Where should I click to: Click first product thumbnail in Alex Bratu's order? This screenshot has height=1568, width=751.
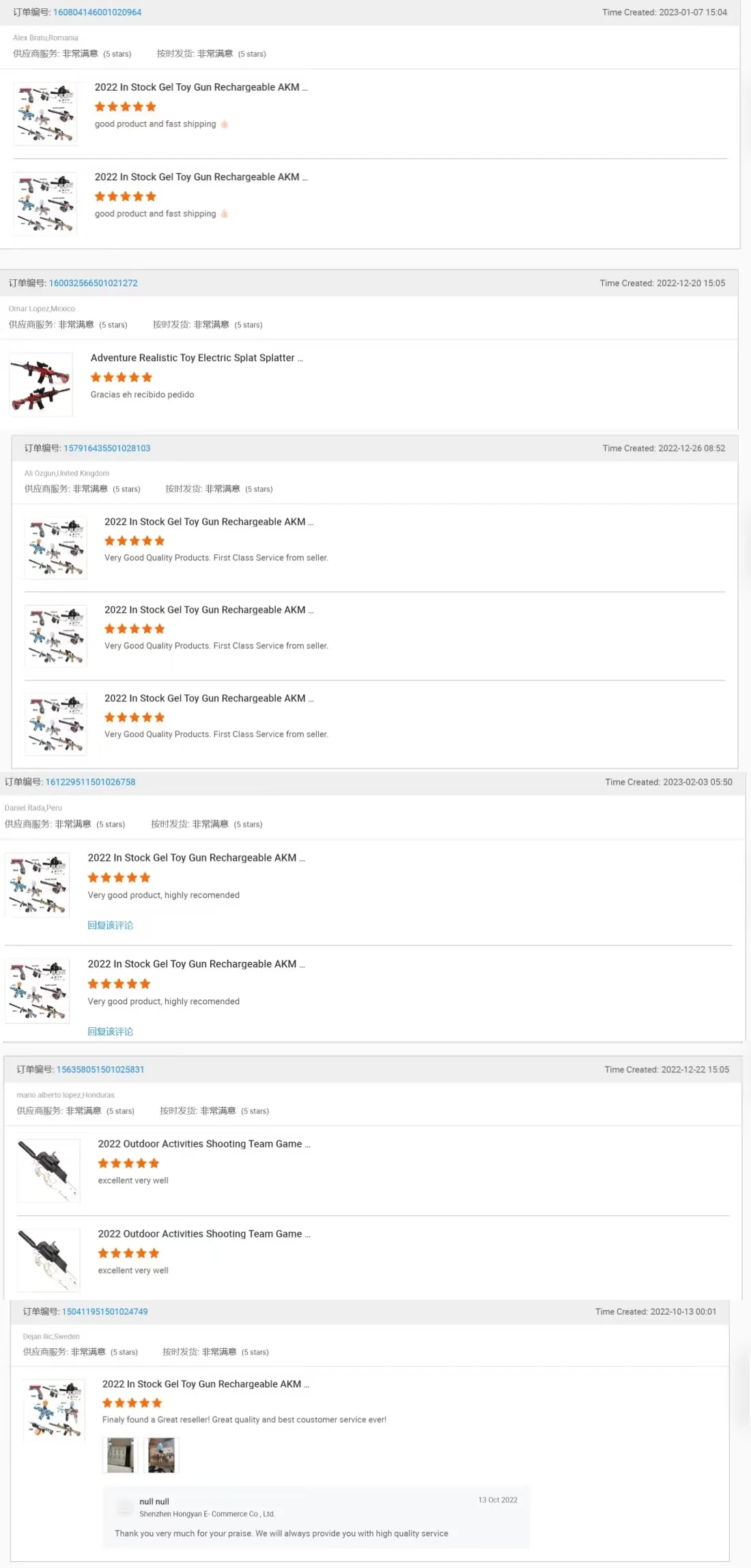(45, 113)
